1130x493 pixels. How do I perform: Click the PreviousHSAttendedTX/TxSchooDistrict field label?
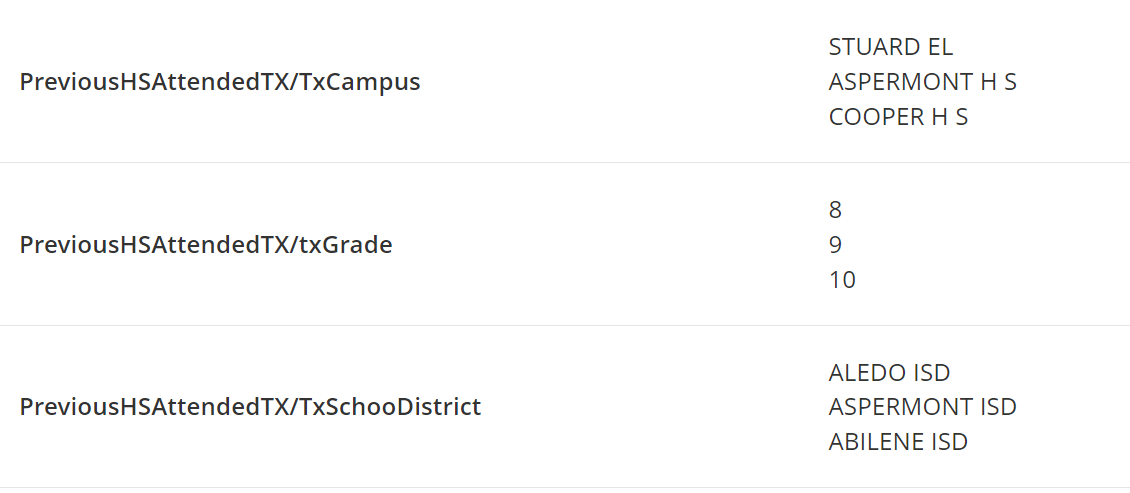(250, 407)
